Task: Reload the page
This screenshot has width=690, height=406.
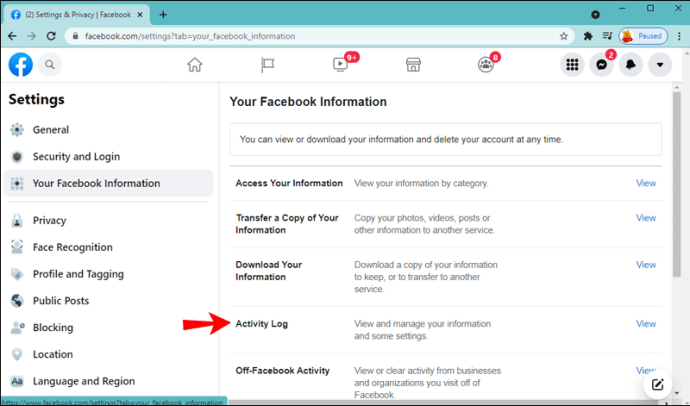Action: [51, 36]
